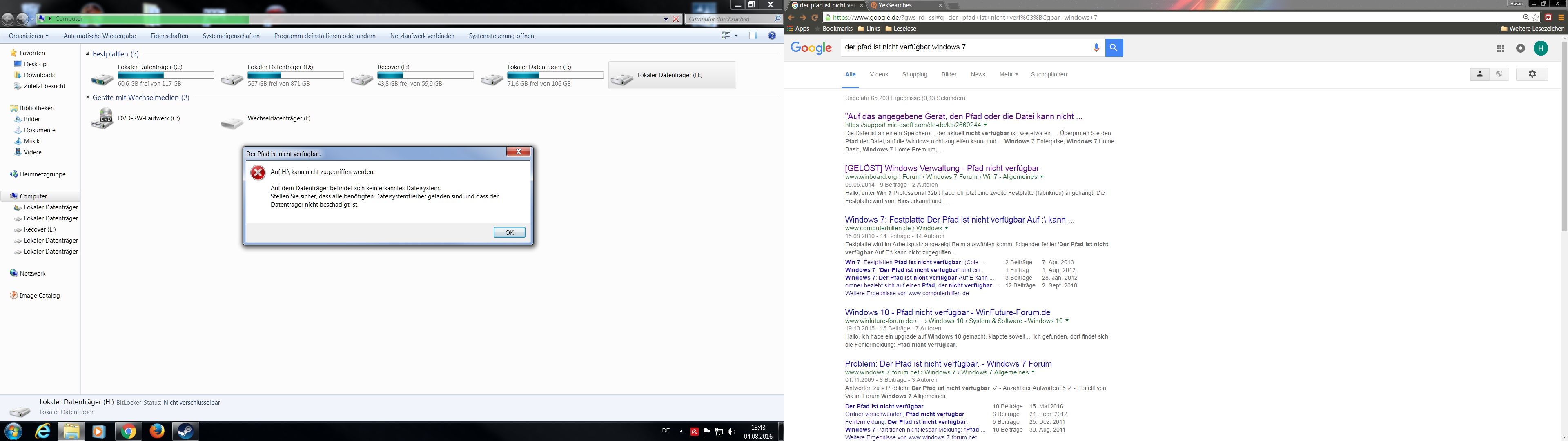The width and height of the screenshot is (1568, 441).
Task: Expand the Mehr search filter dropdown
Action: (1008, 74)
